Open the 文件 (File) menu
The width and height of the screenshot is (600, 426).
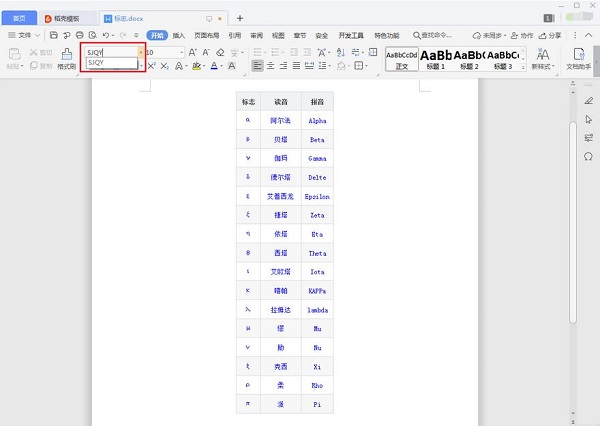(x=24, y=35)
